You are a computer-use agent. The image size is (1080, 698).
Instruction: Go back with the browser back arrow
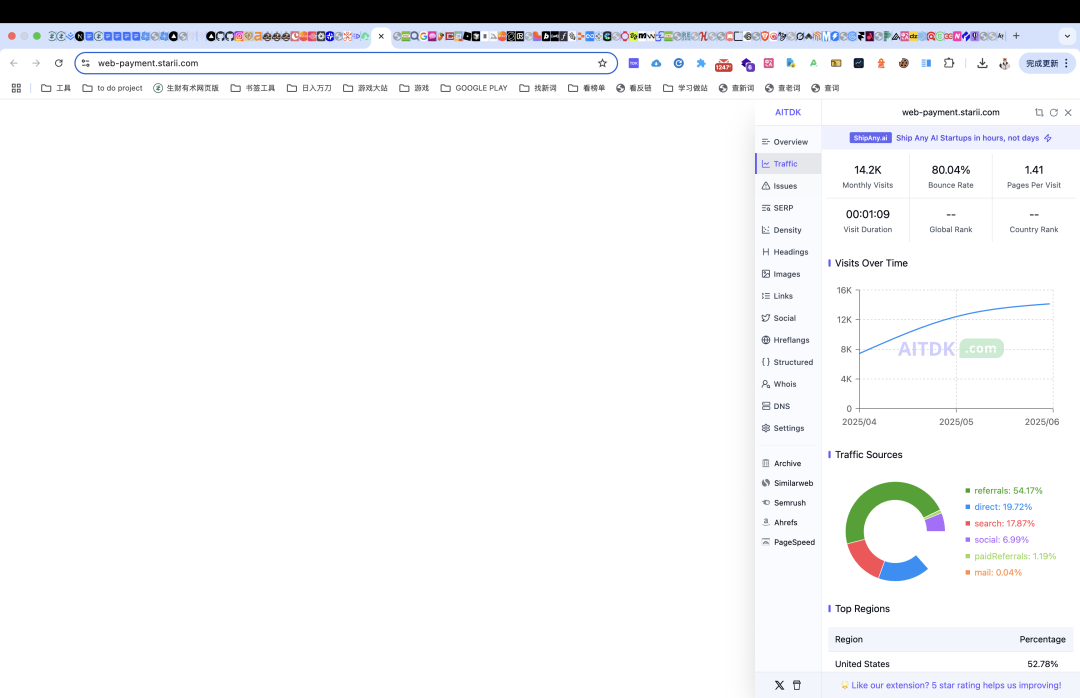(14, 63)
